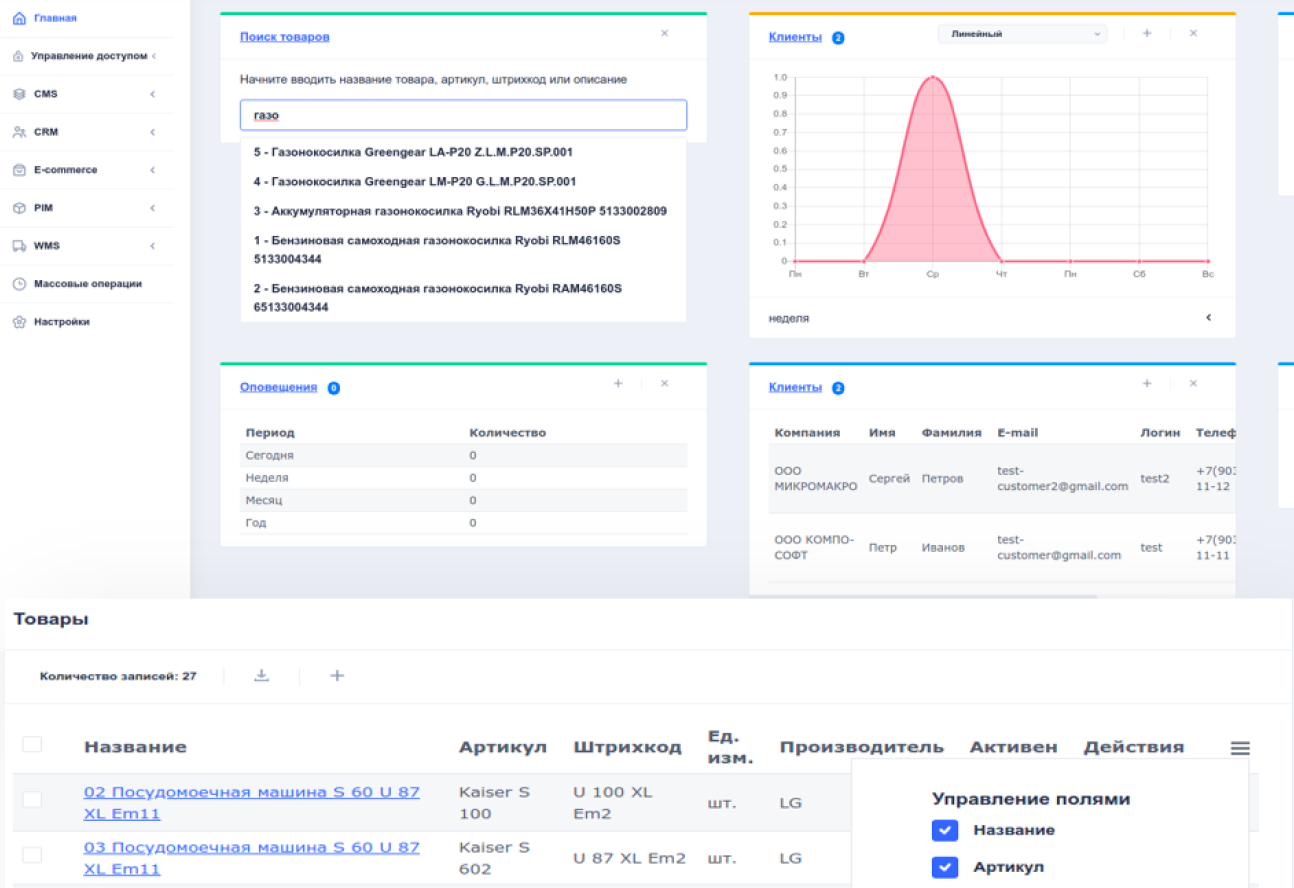Choose Аккумуляторная газонокосилка Ryobi RLM36X41H50P suggestion
1294x888 pixels.
463,212
